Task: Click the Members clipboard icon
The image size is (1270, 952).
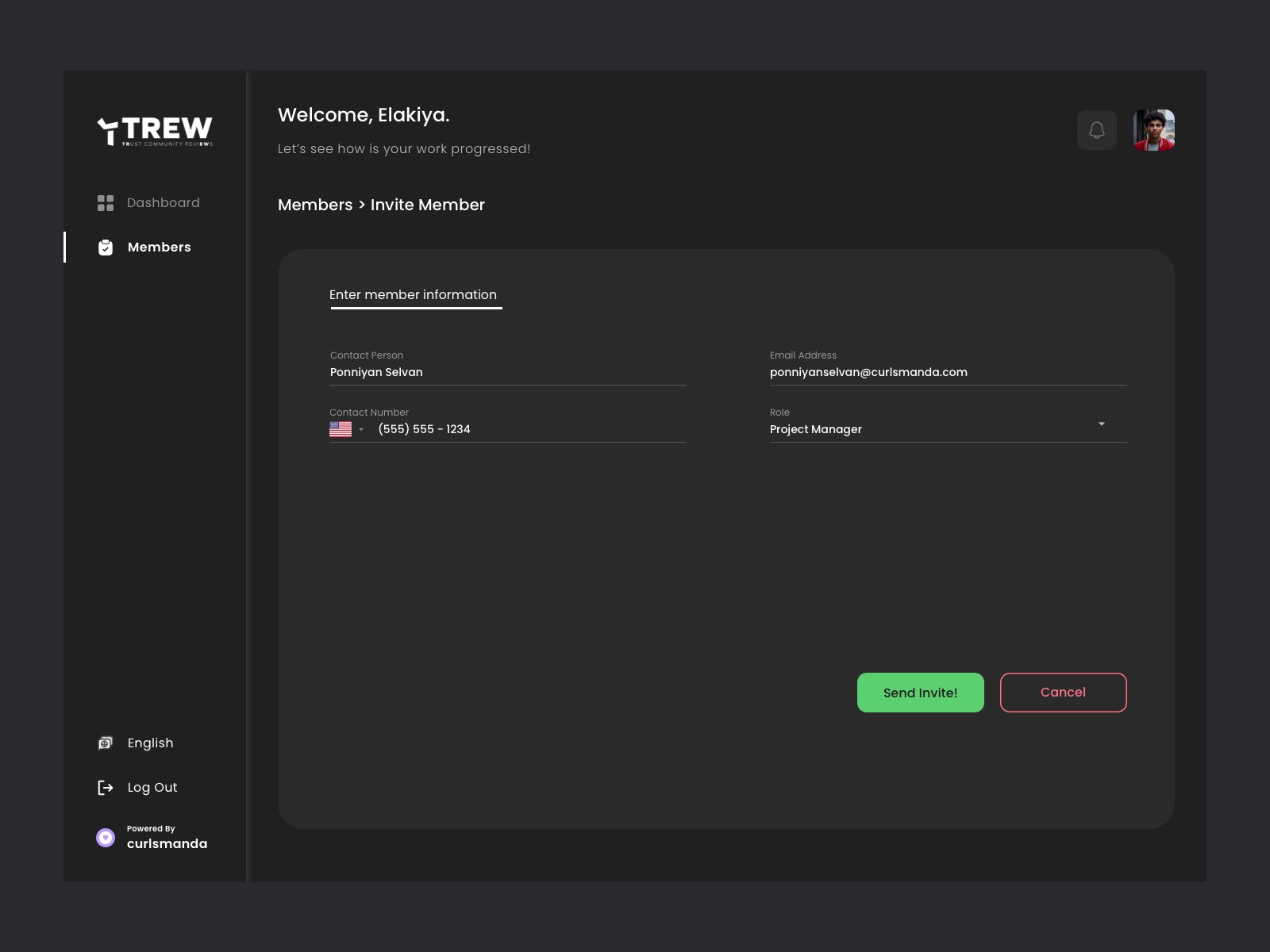Action: click(x=106, y=248)
